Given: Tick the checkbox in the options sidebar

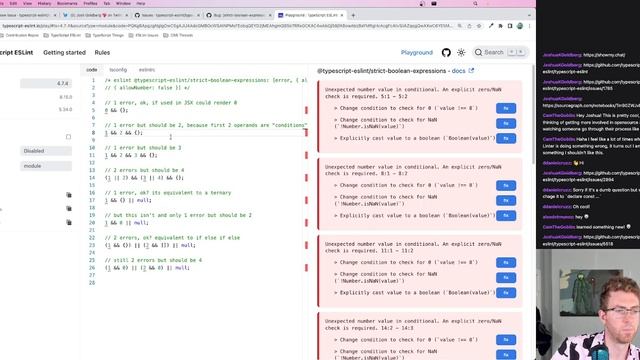Looking at the screenshot, I should click(68, 137).
